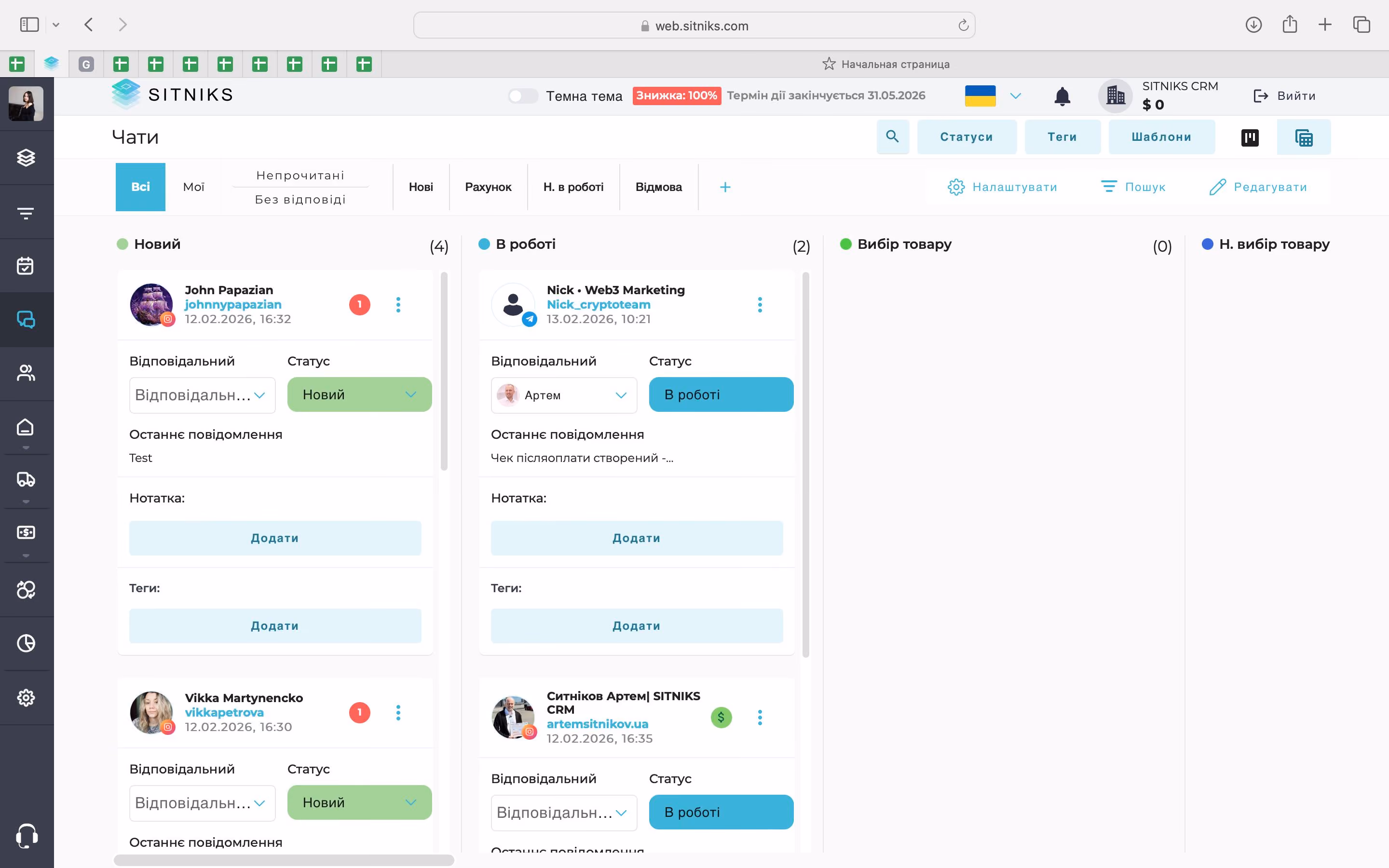
Task: Select the Відмова tab
Action: click(x=659, y=187)
